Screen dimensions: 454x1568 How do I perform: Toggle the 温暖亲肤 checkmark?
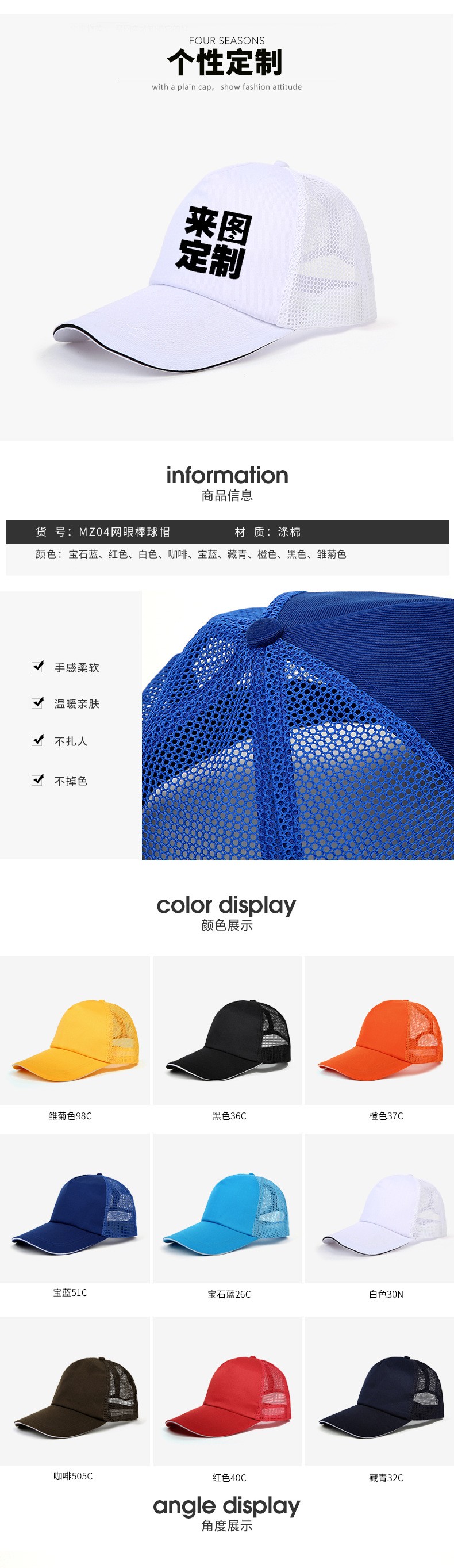pos(38,703)
